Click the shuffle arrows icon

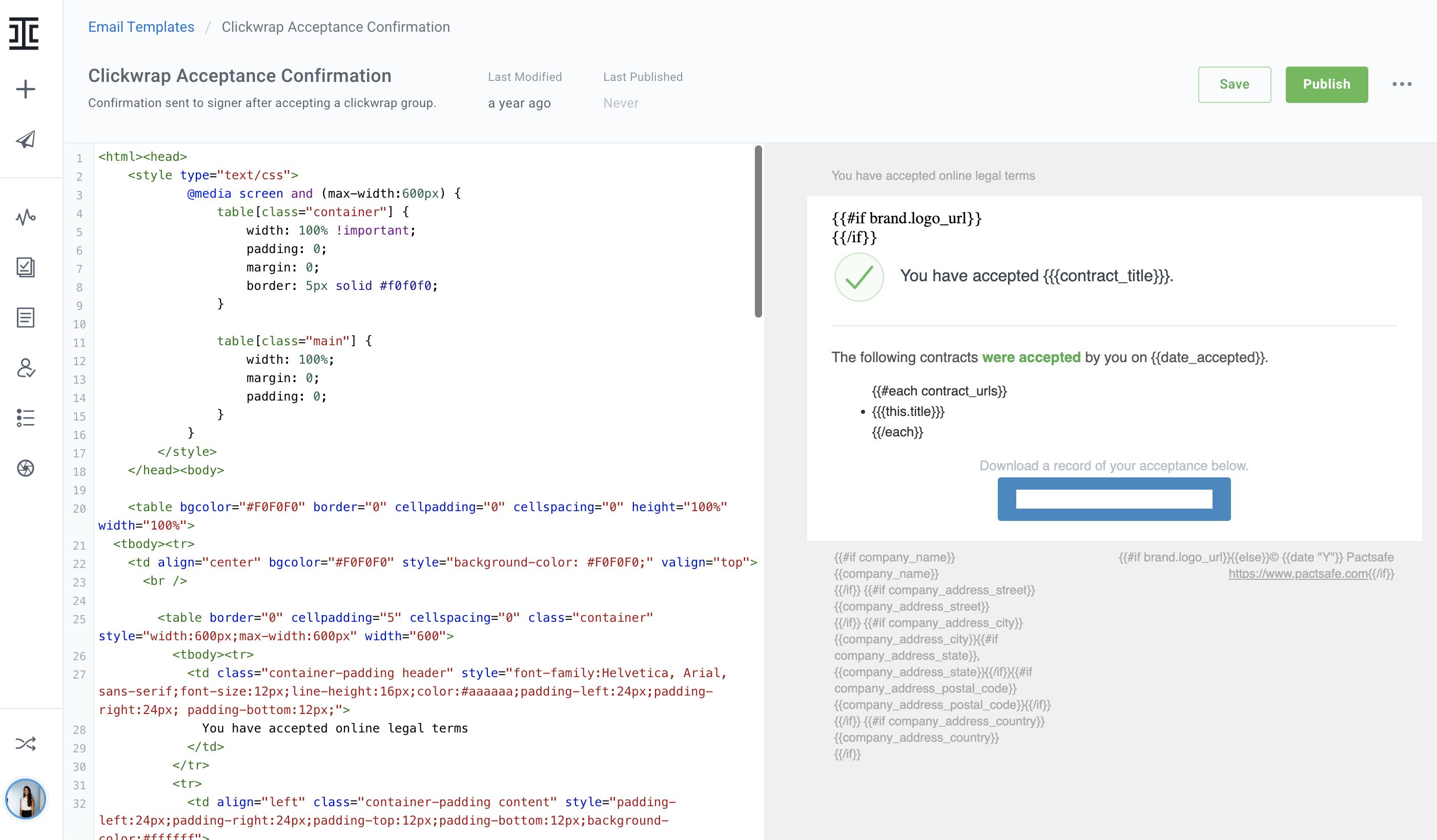coord(25,744)
